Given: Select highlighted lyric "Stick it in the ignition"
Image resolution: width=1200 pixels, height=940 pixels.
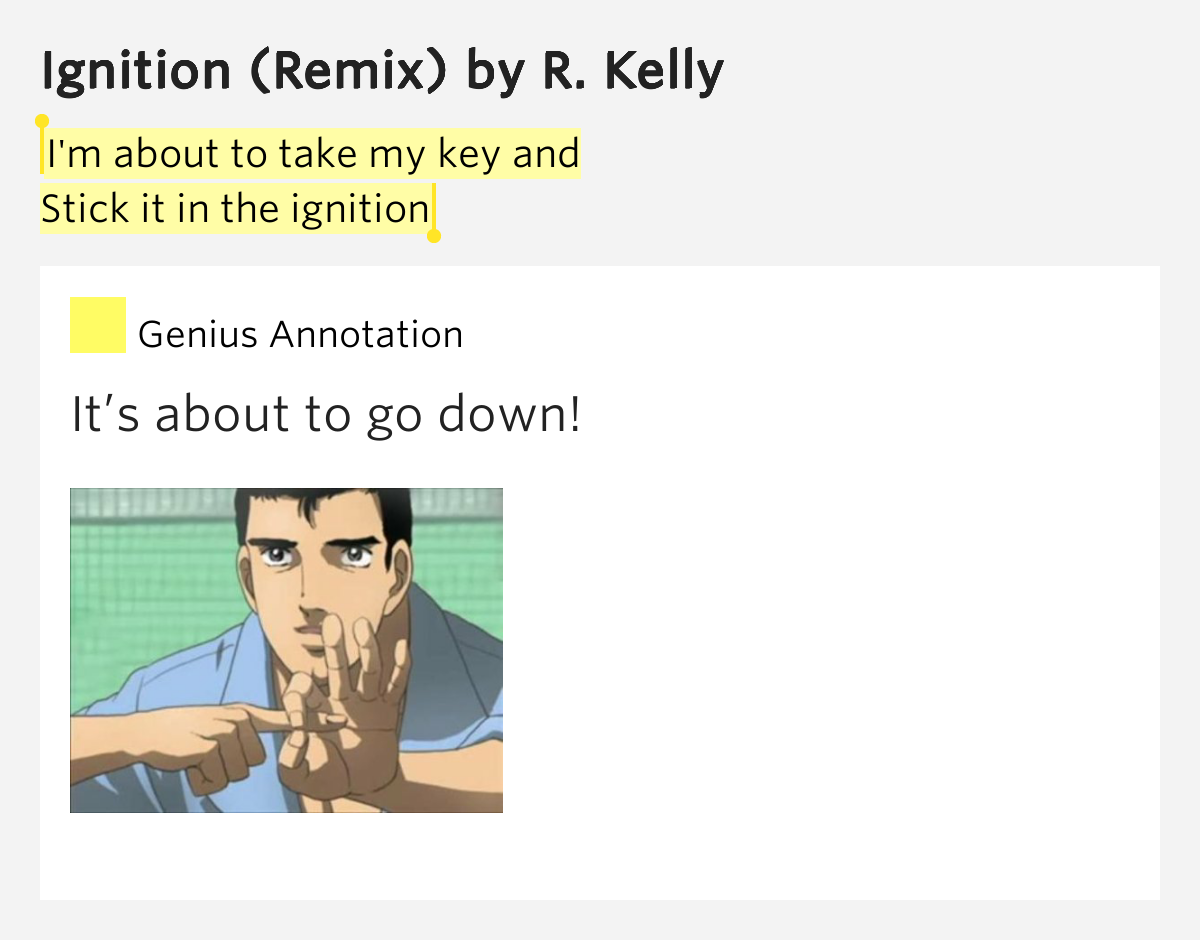Looking at the screenshot, I should coord(235,209).
